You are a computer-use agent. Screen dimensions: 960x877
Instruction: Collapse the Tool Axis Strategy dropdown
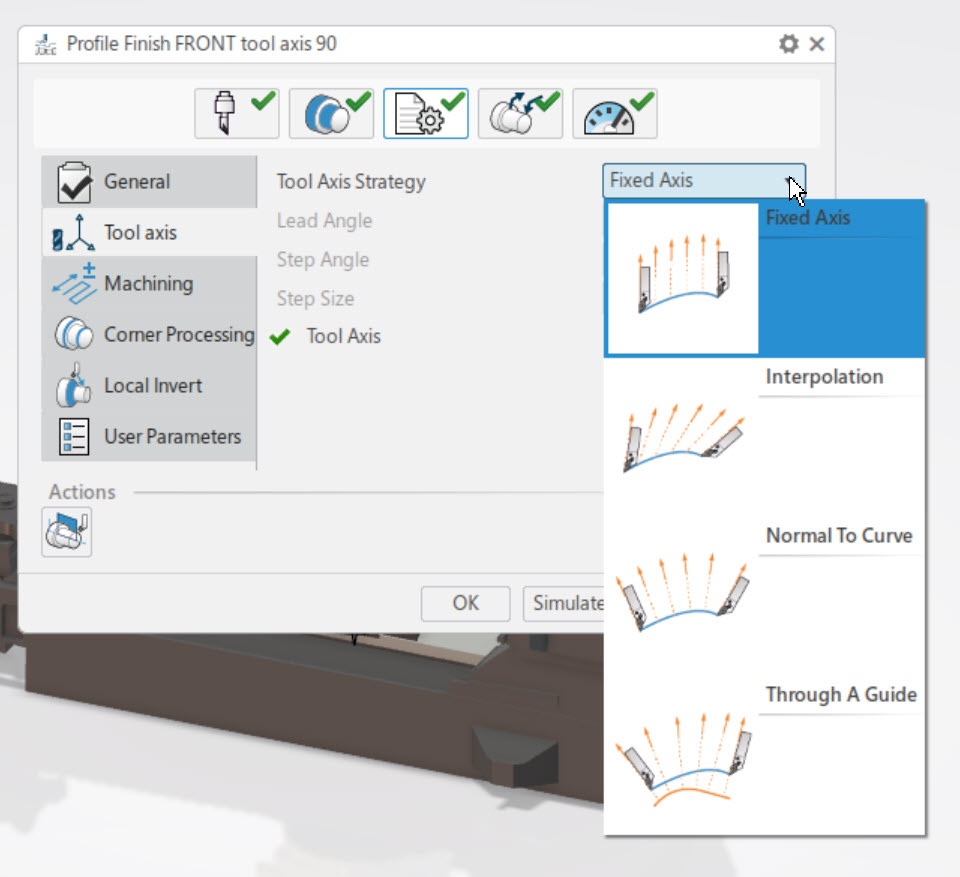tap(704, 180)
